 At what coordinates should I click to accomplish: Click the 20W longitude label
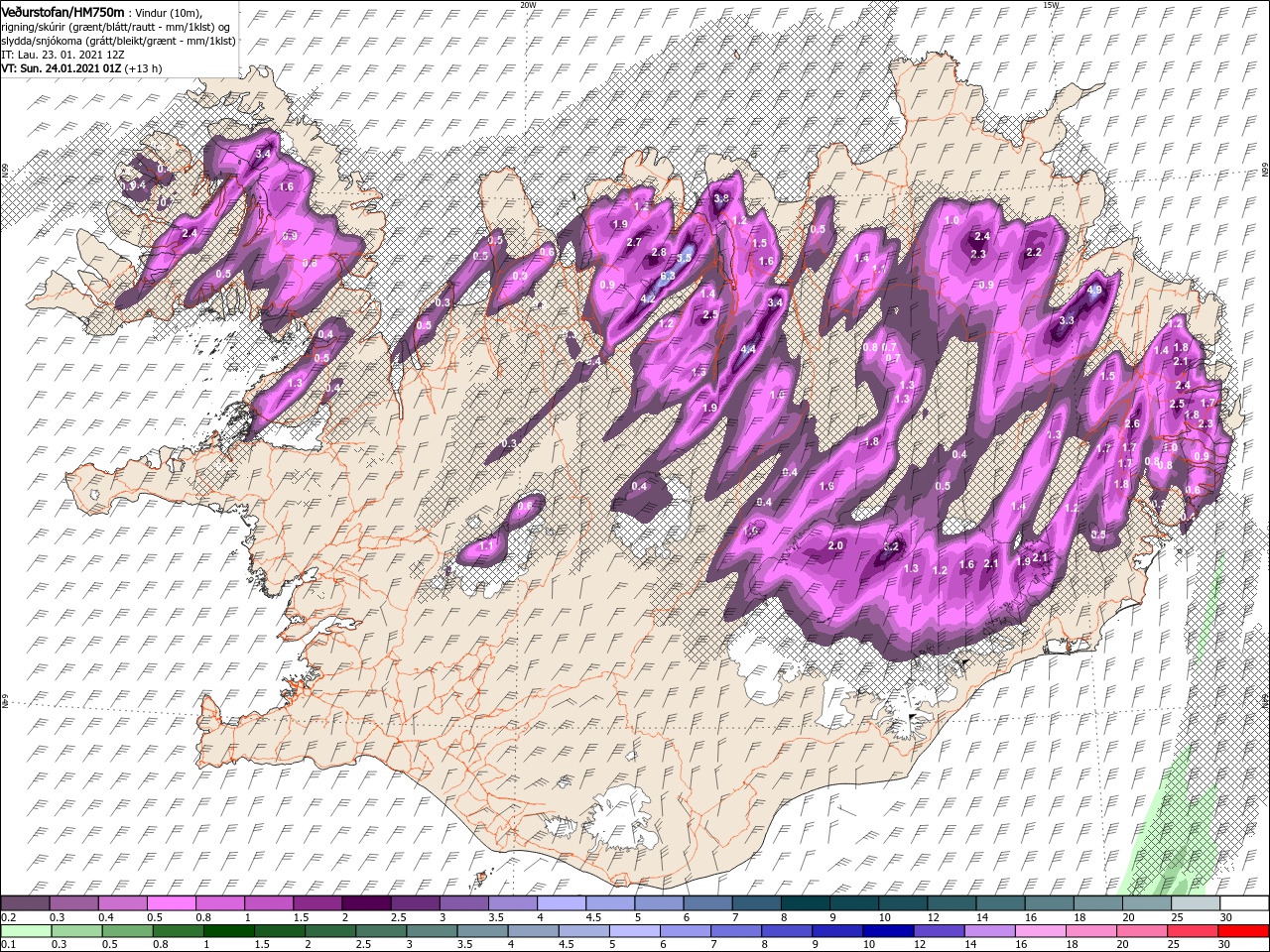click(x=527, y=5)
